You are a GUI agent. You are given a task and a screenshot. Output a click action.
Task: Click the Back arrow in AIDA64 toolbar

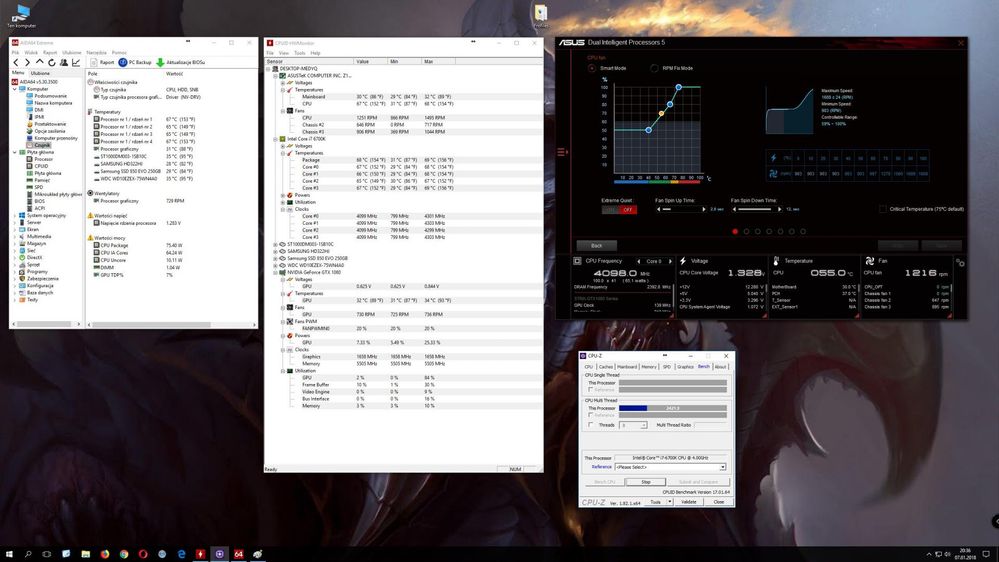click(x=16, y=62)
